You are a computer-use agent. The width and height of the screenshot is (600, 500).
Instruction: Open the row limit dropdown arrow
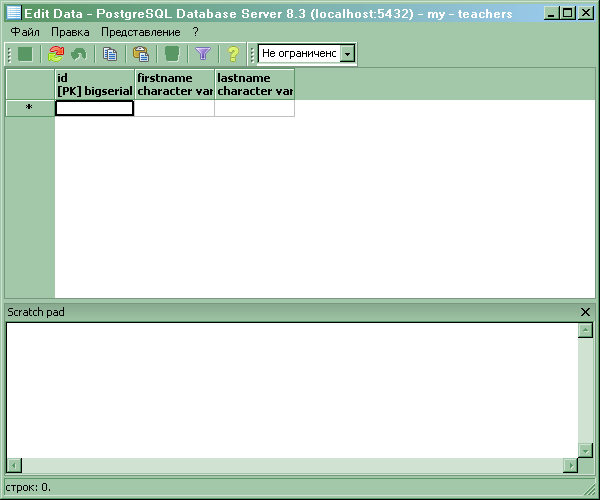347,54
